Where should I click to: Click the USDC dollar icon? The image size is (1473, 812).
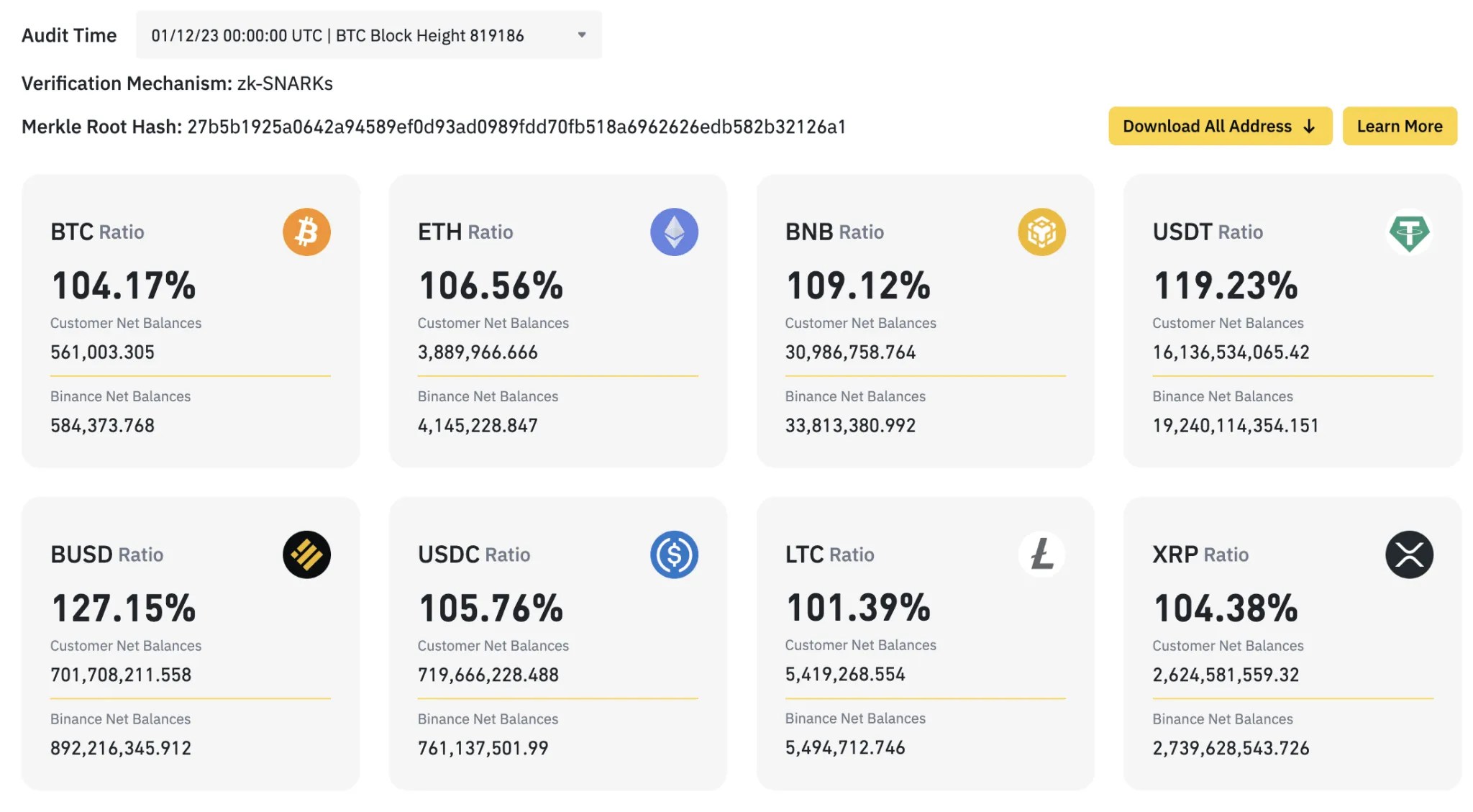click(x=674, y=555)
